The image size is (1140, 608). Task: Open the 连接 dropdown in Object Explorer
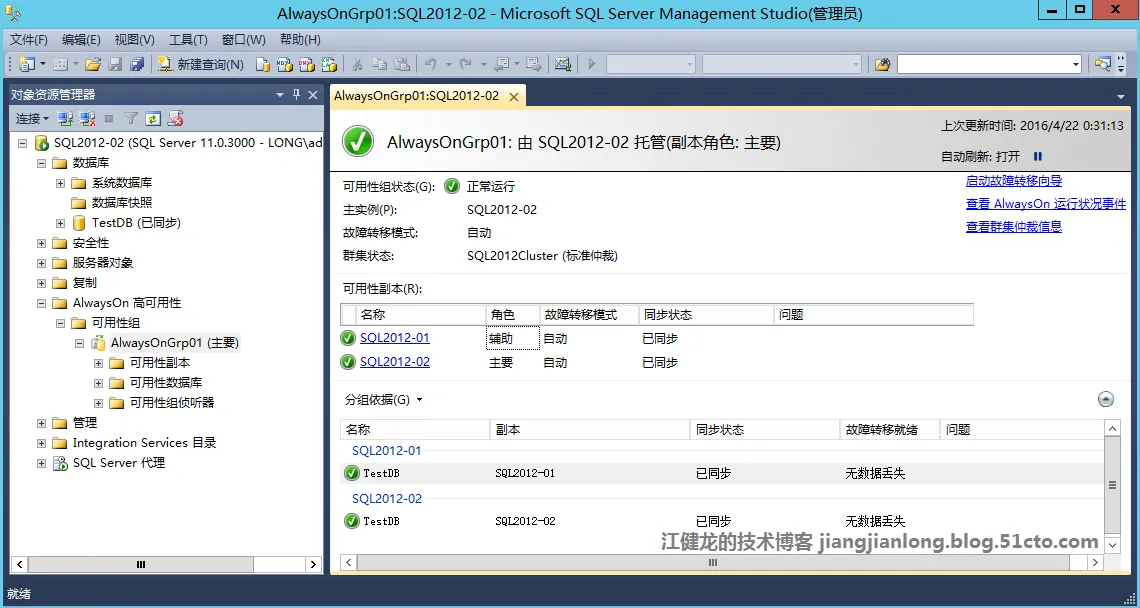point(33,118)
